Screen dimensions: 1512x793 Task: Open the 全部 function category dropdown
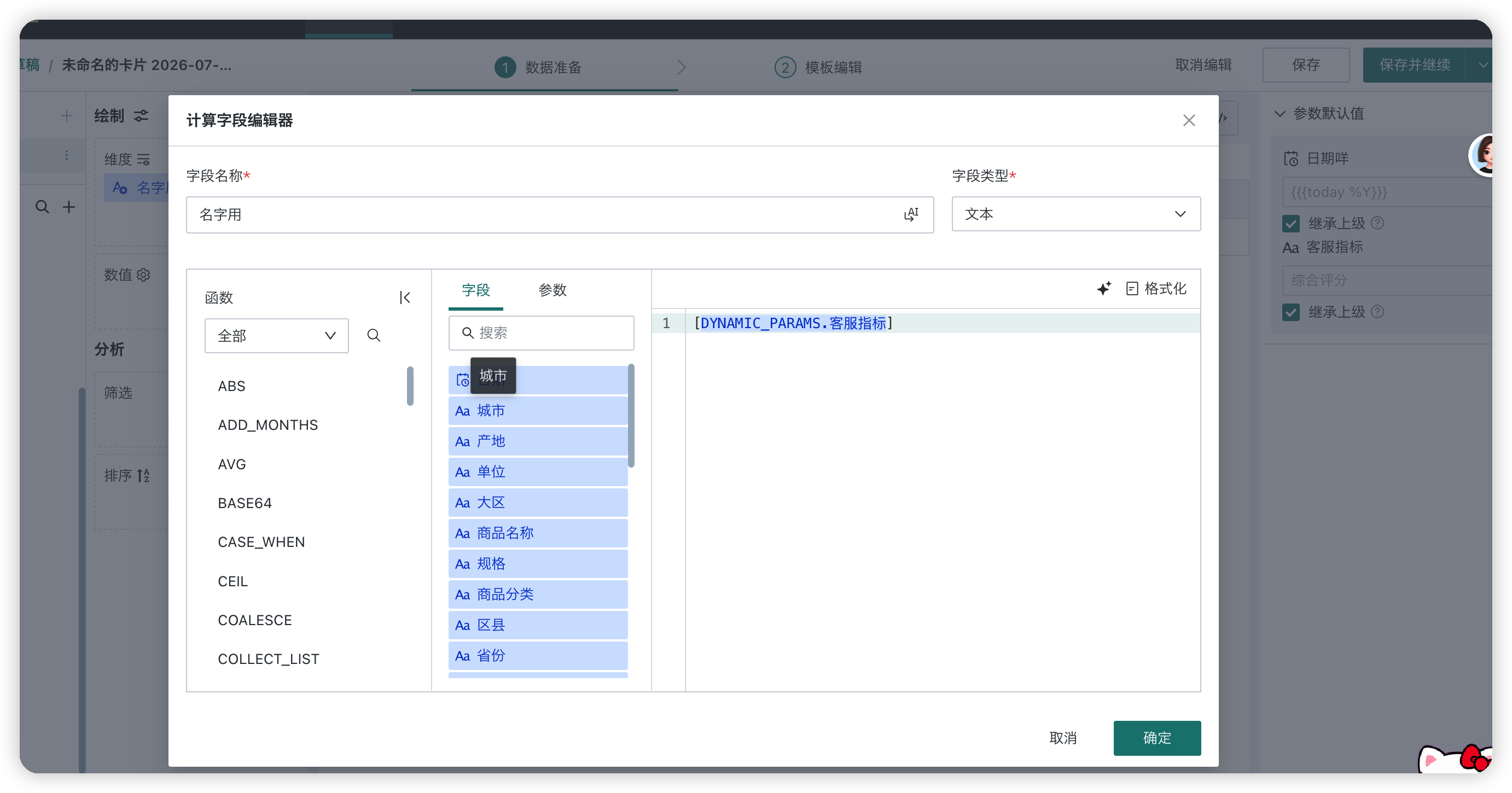coord(276,335)
